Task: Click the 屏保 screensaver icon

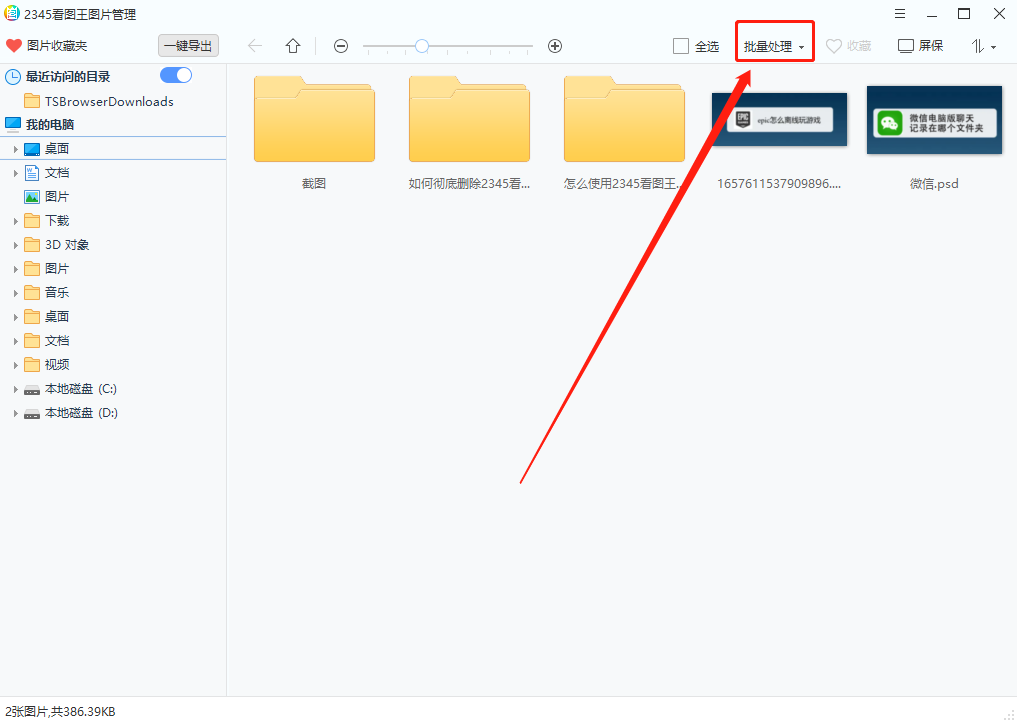Action: (906, 46)
